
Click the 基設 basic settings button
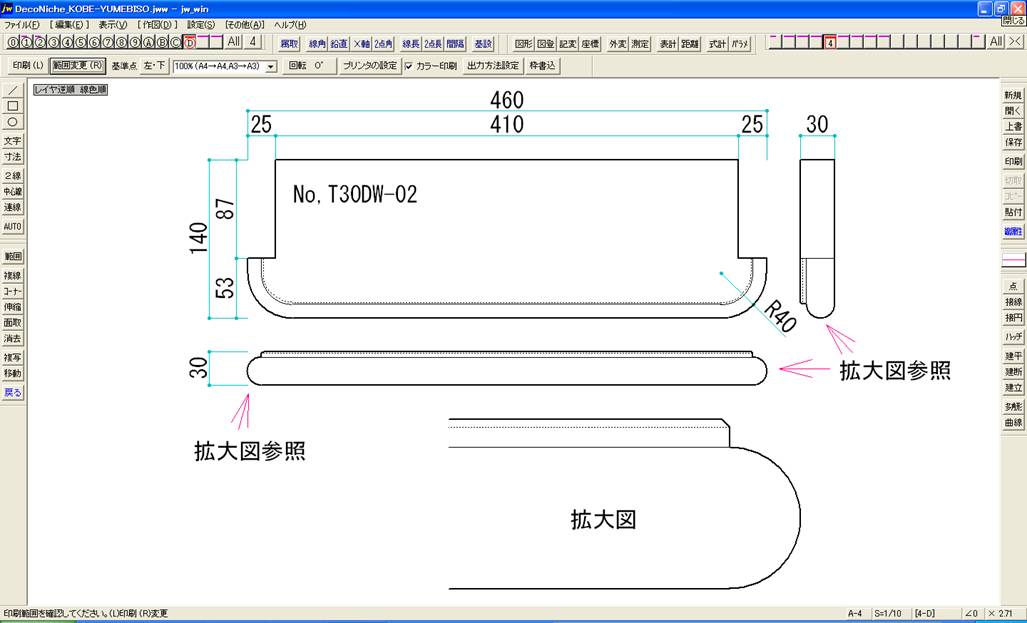483,44
